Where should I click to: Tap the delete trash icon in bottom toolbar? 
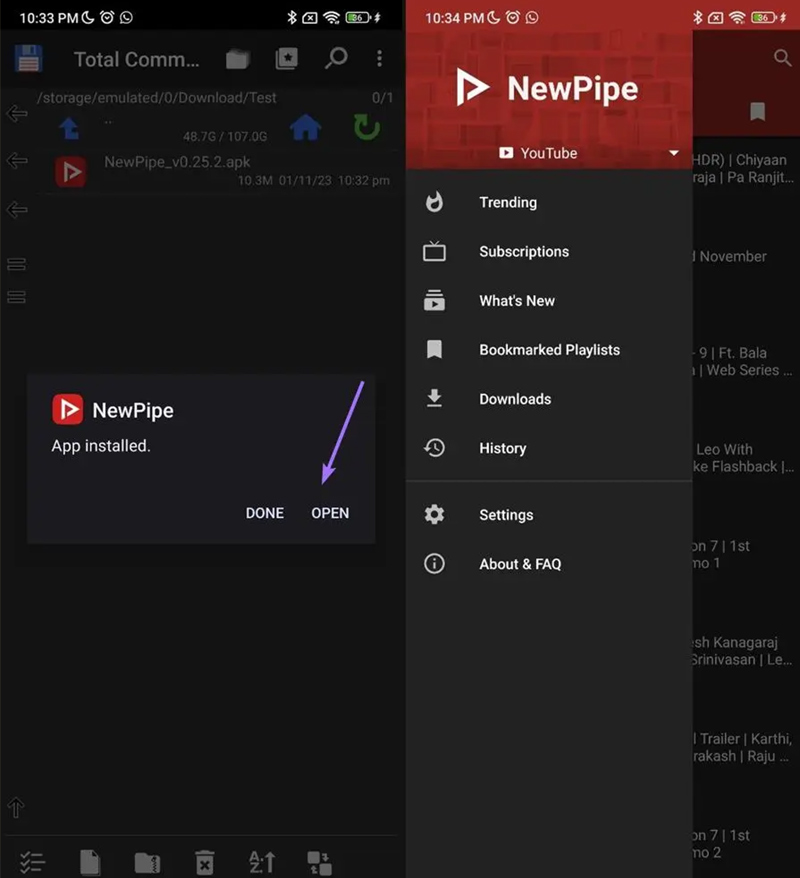pyautogui.click(x=204, y=862)
